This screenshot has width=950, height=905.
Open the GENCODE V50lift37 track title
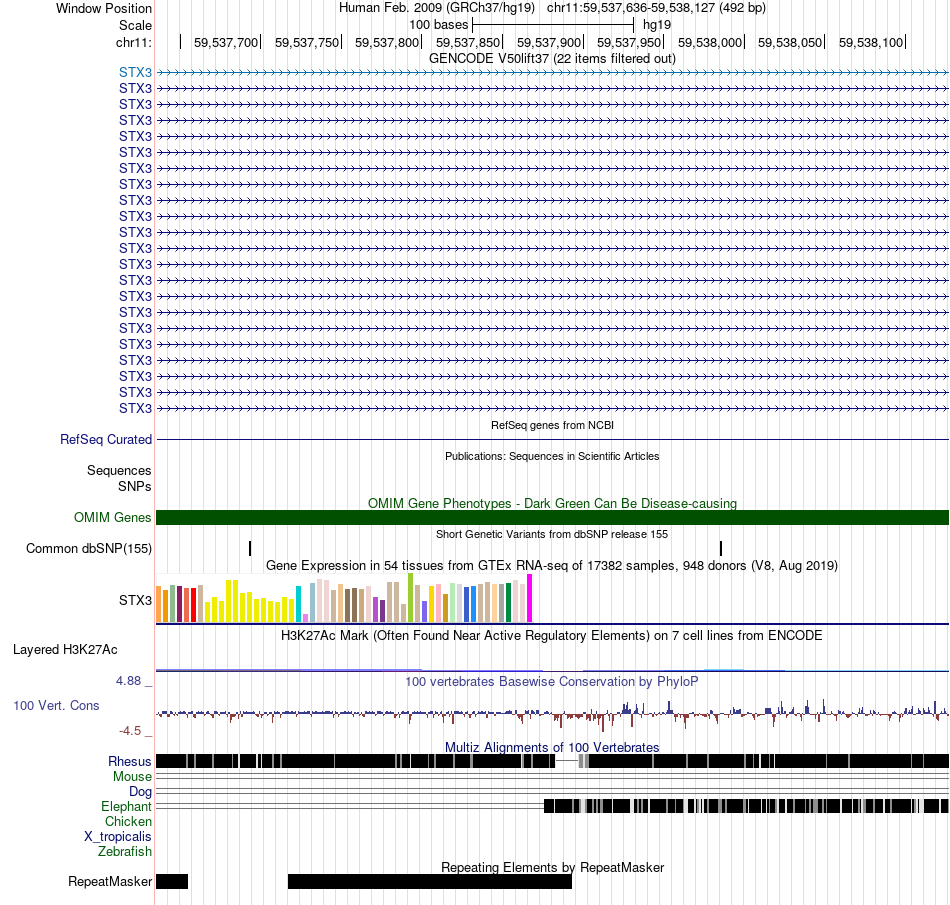click(x=552, y=59)
